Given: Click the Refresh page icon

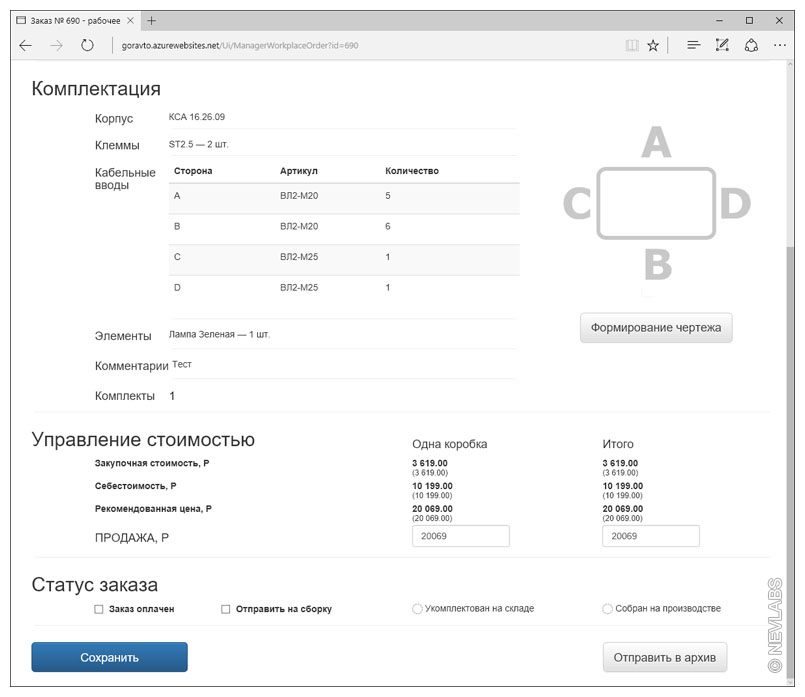Looking at the screenshot, I should point(87,45).
